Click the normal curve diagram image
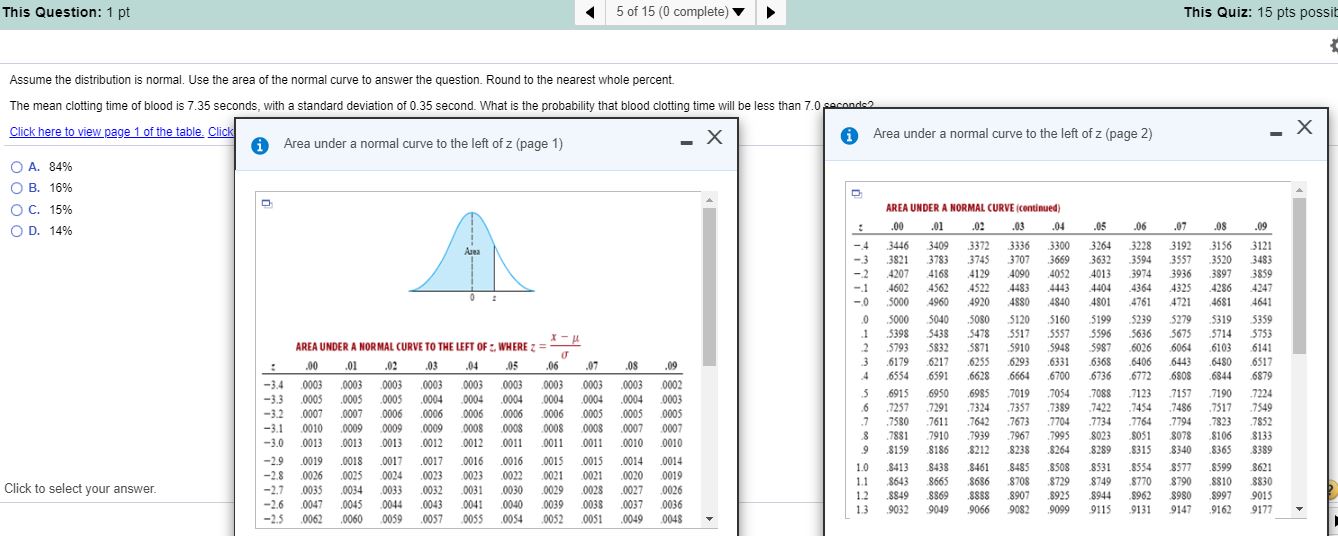Image resolution: width=1338 pixels, height=536 pixels. tap(471, 260)
